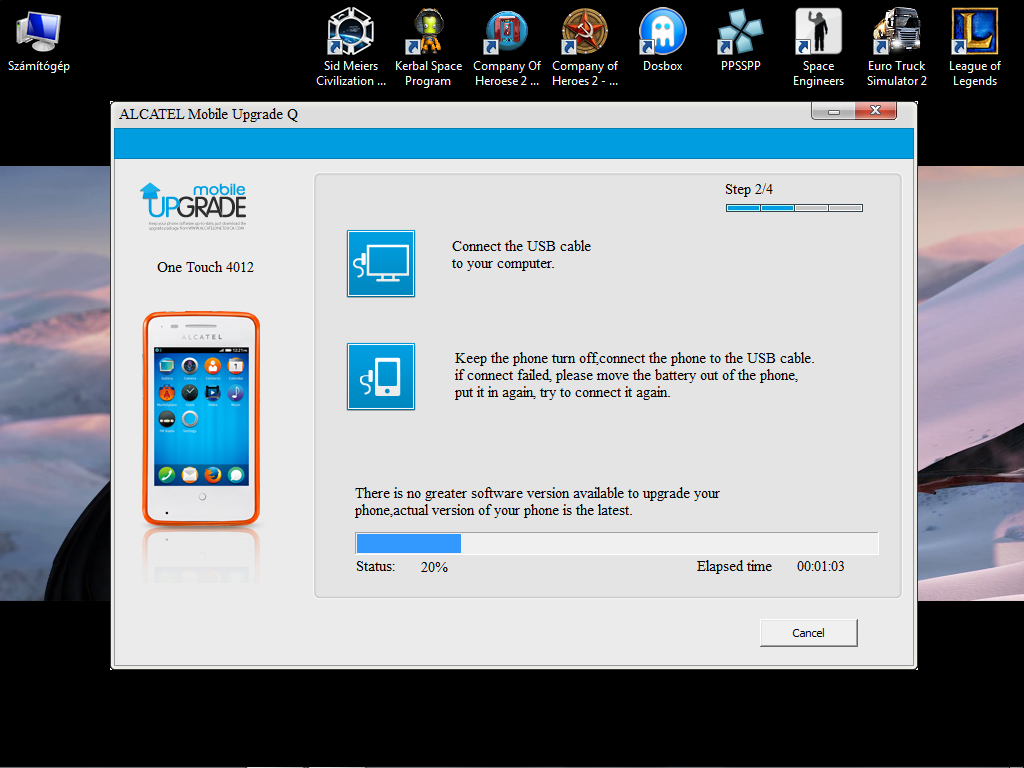Open League of Legends shortcut
This screenshot has width=1024, height=768.
974,48
